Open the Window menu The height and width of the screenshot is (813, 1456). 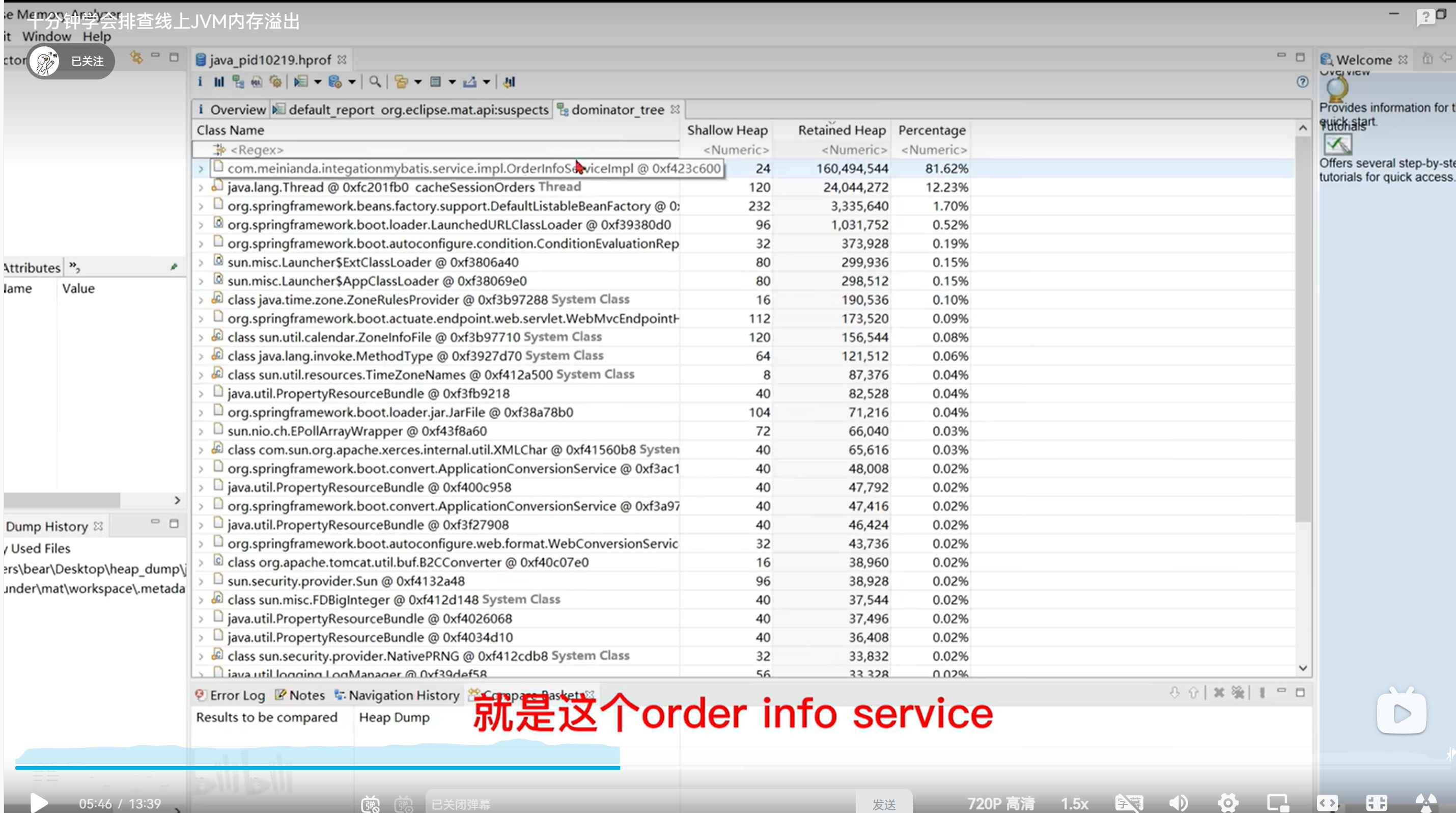[x=46, y=37]
